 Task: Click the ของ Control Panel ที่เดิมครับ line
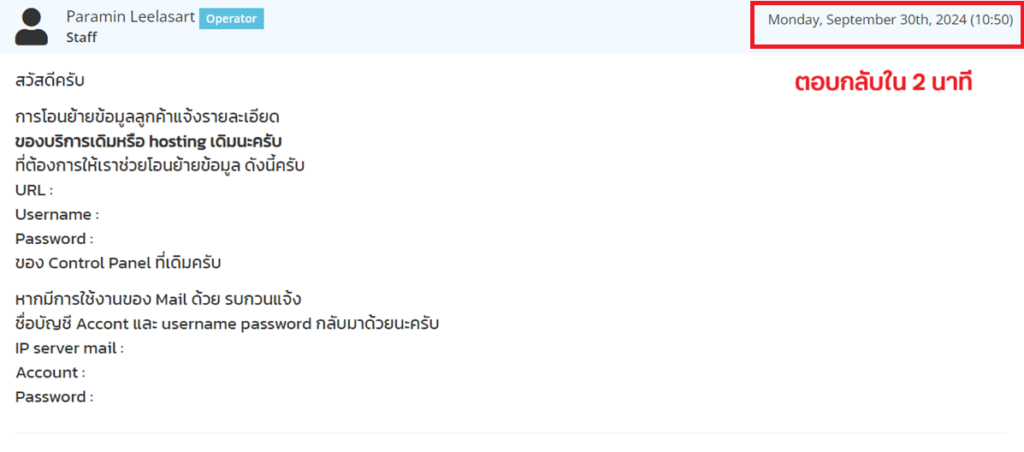[118, 263]
